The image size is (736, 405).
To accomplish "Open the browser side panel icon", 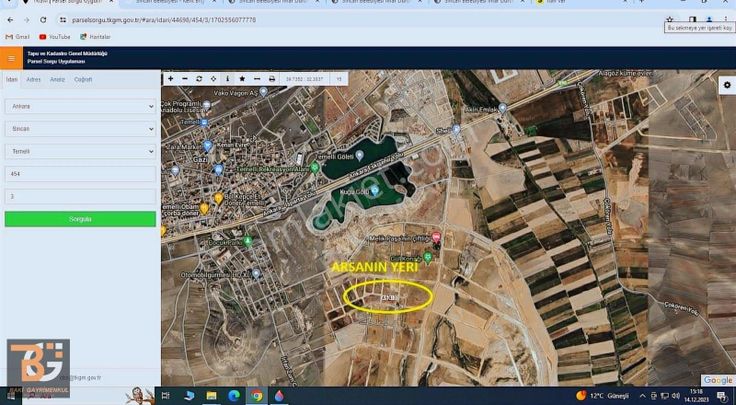I will coord(692,20).
